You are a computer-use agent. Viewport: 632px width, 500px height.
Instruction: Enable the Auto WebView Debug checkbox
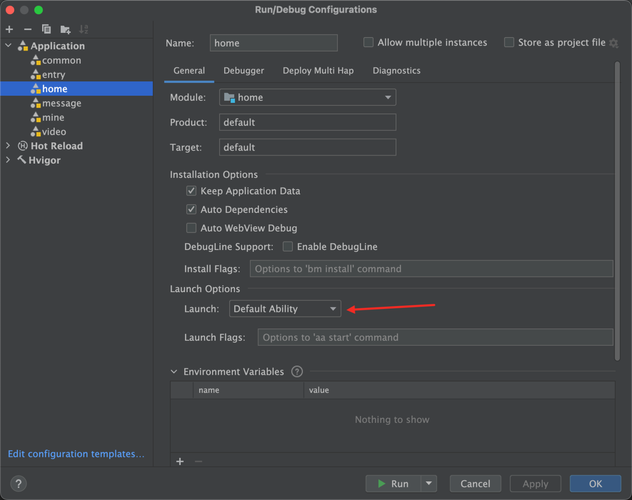(191, 228)
